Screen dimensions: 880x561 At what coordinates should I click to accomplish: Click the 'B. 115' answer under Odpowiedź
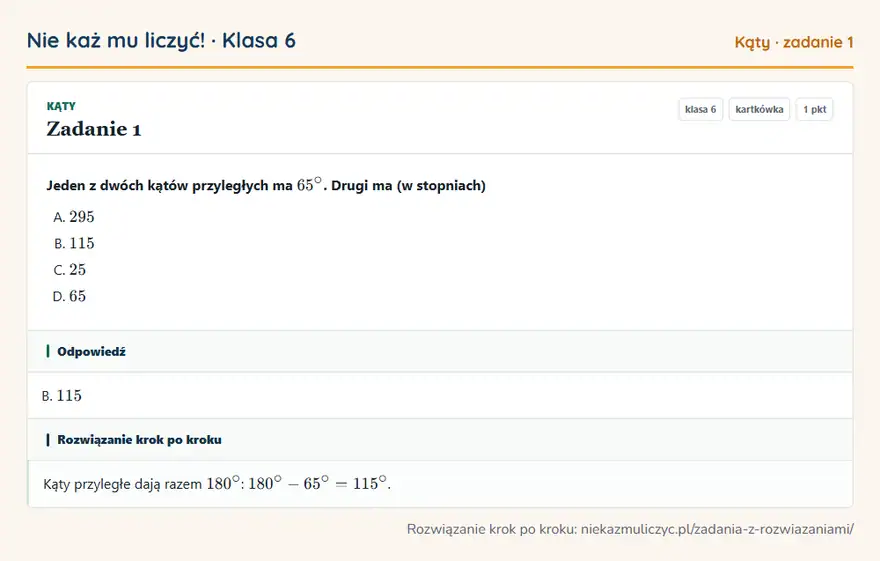tap(62, 396)
